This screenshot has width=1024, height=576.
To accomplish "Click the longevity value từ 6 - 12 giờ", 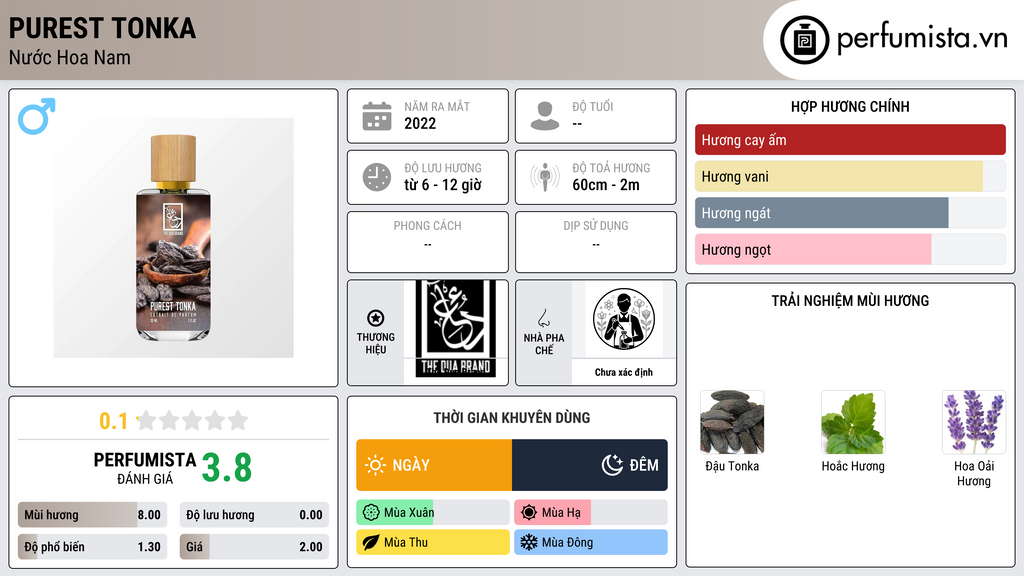I will pos(443,185).
